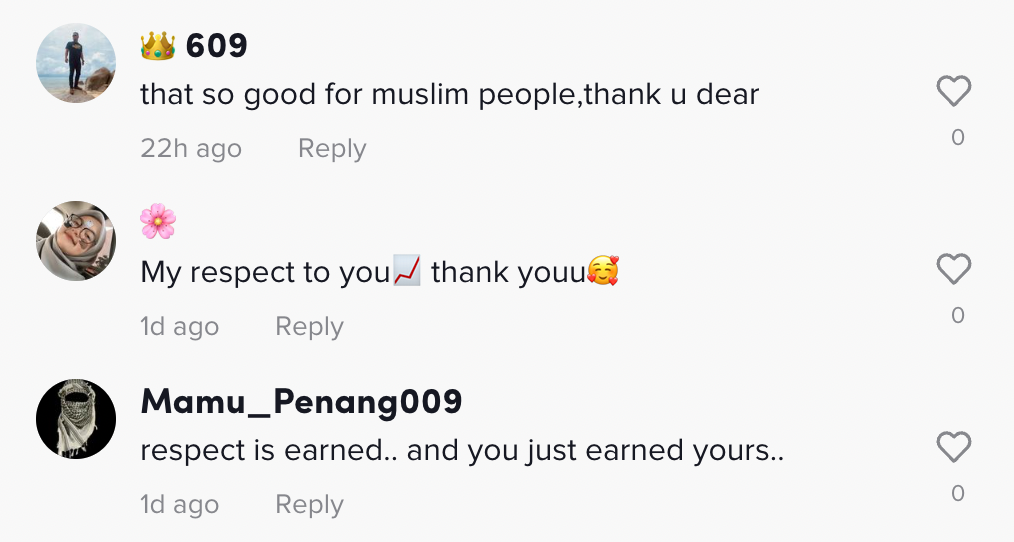This screenshot has height=542, width=1014.
Task: Open the flower emoji username profile
Action: [x=158, y=221]
